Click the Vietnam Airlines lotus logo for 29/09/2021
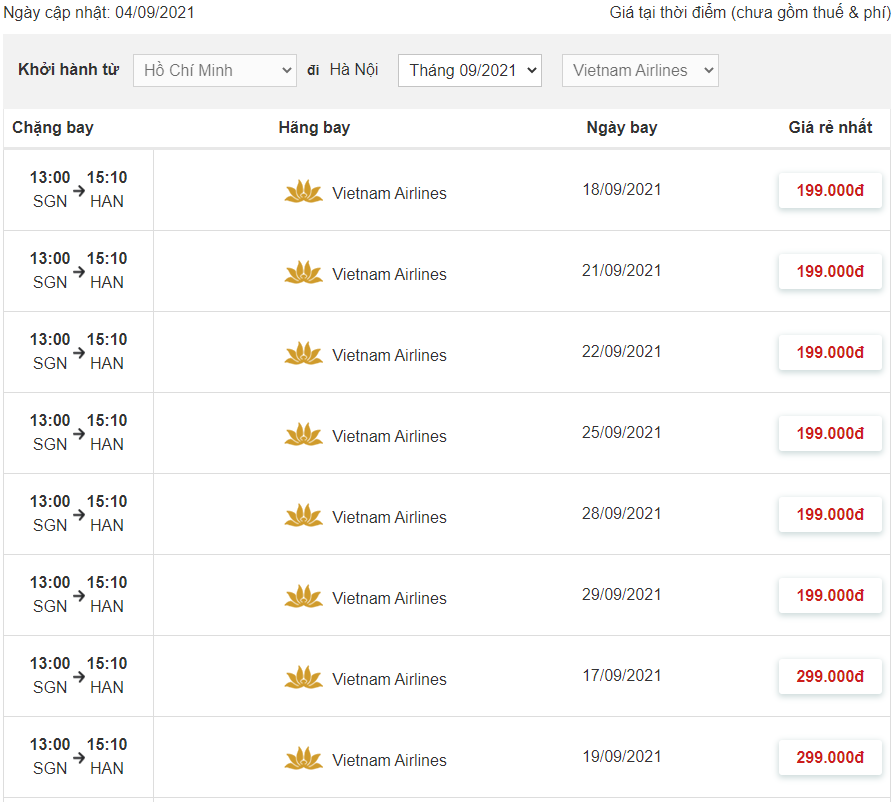 [304, 598]
